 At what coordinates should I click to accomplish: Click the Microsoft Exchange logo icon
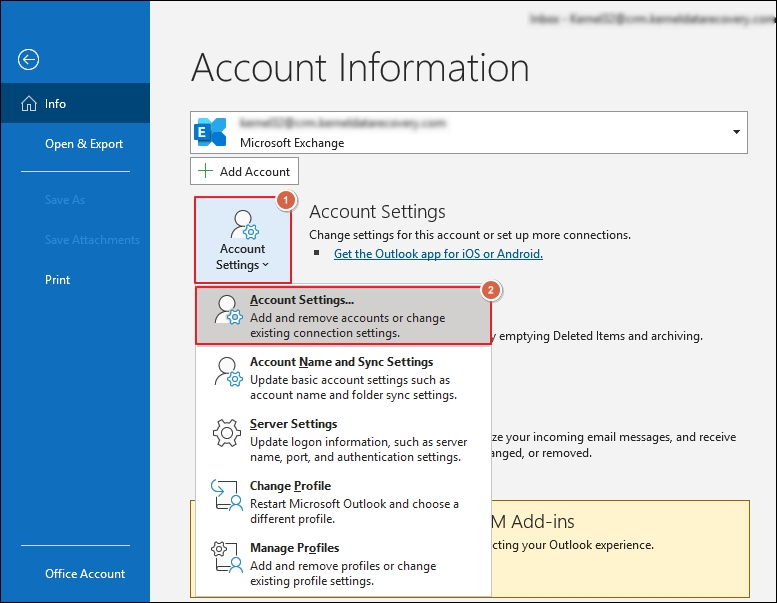click(x=210, y=132)
